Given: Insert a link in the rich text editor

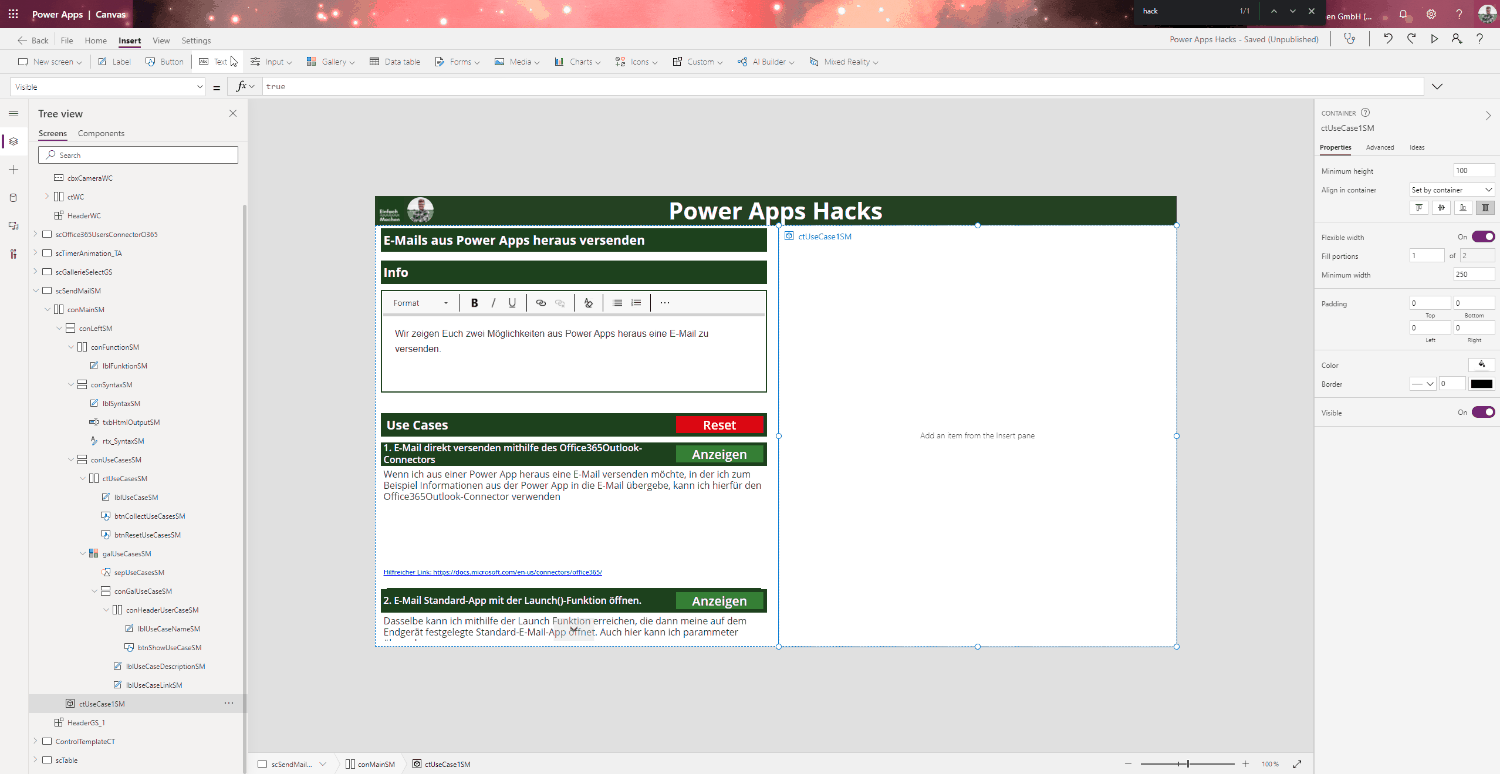Looking at the screenshot, I should coord(541,303).
